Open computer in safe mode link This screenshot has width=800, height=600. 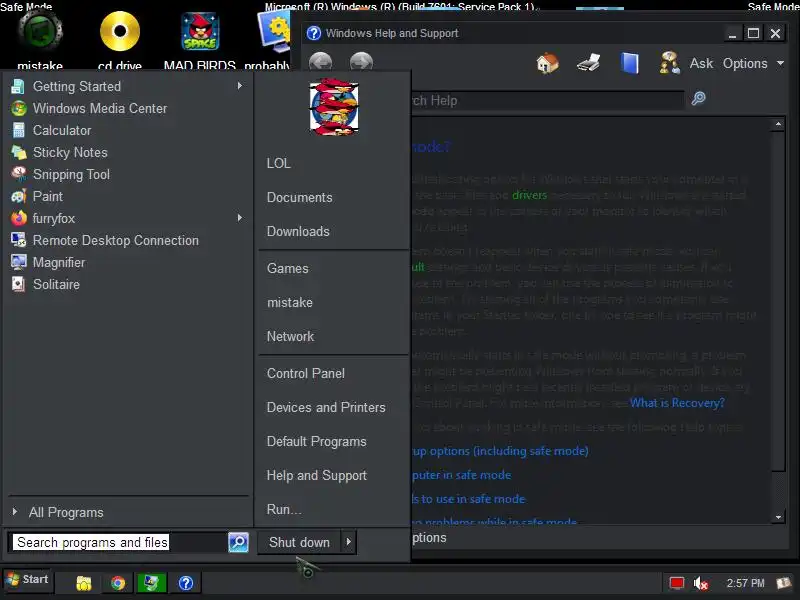click(x=462, y=476)
